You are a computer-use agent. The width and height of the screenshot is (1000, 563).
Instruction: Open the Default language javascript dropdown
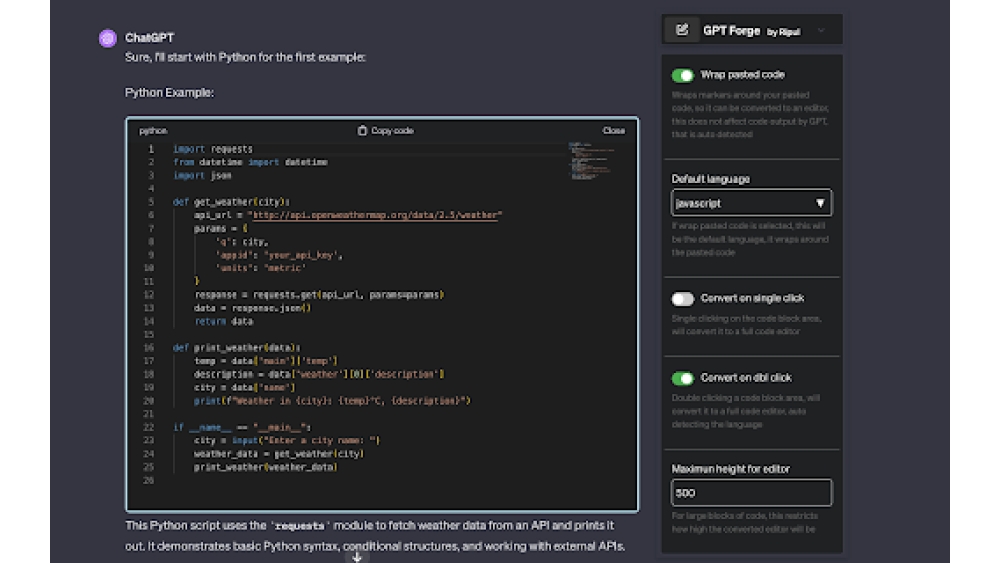(751, 203)
